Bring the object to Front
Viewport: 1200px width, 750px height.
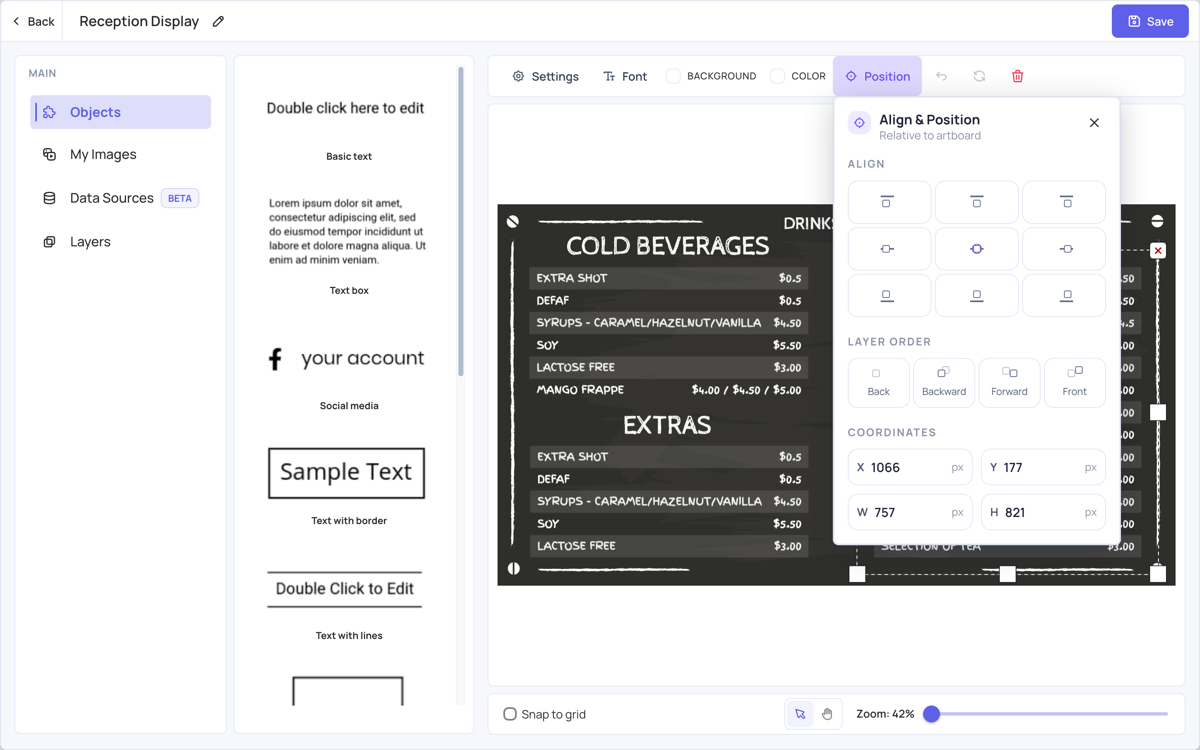(x=1075, y=383)
